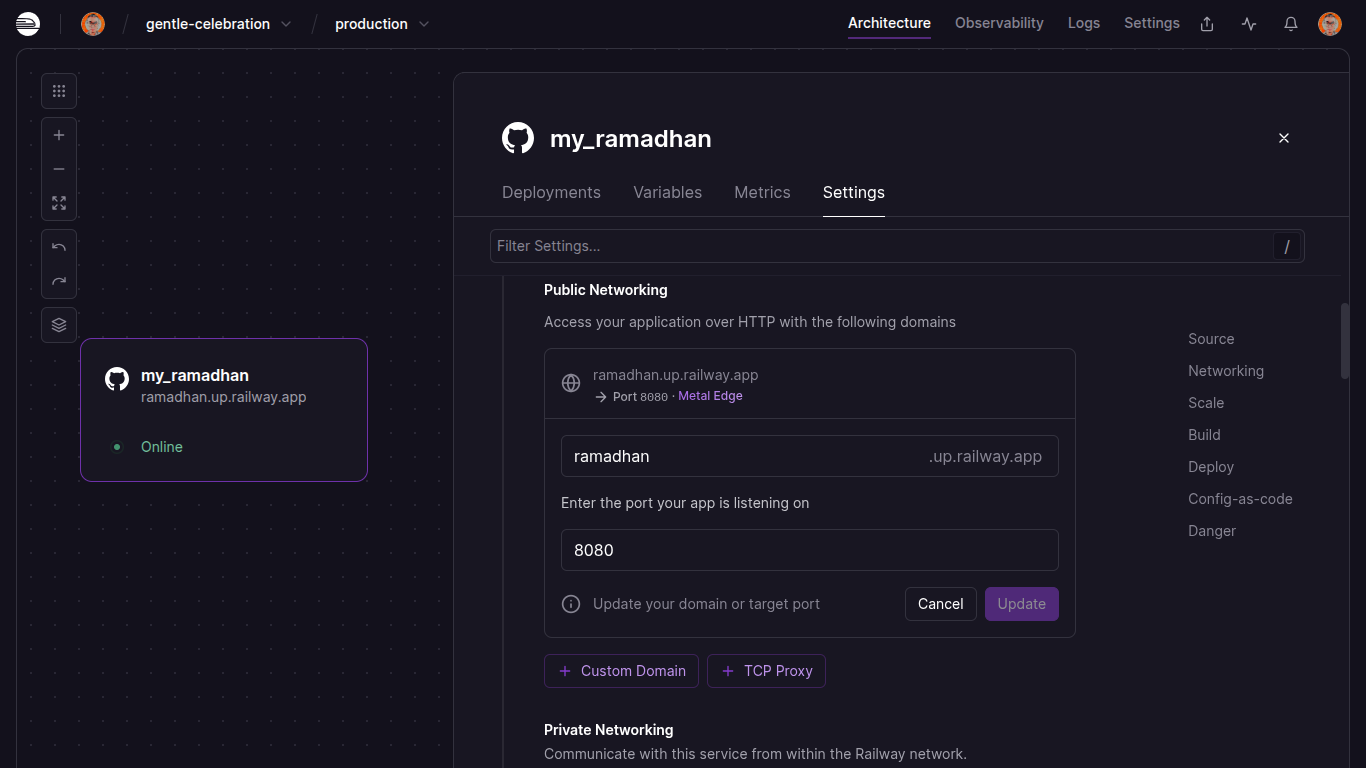Click the Railway logo icon
This screenshot has width=1366, height=768.
[x=28, y=23]
